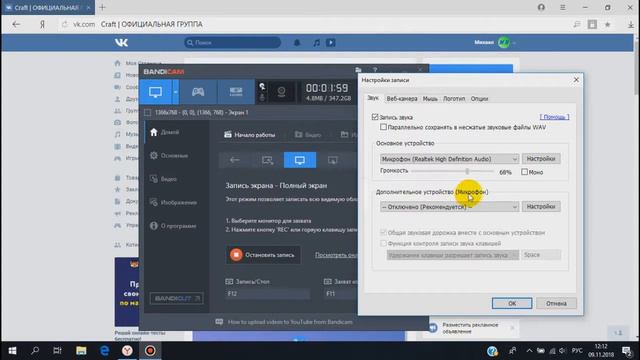Enable saving parallel uncompressed WAV files
Viewport: 640px width, 360px height.
click(383, 127)
